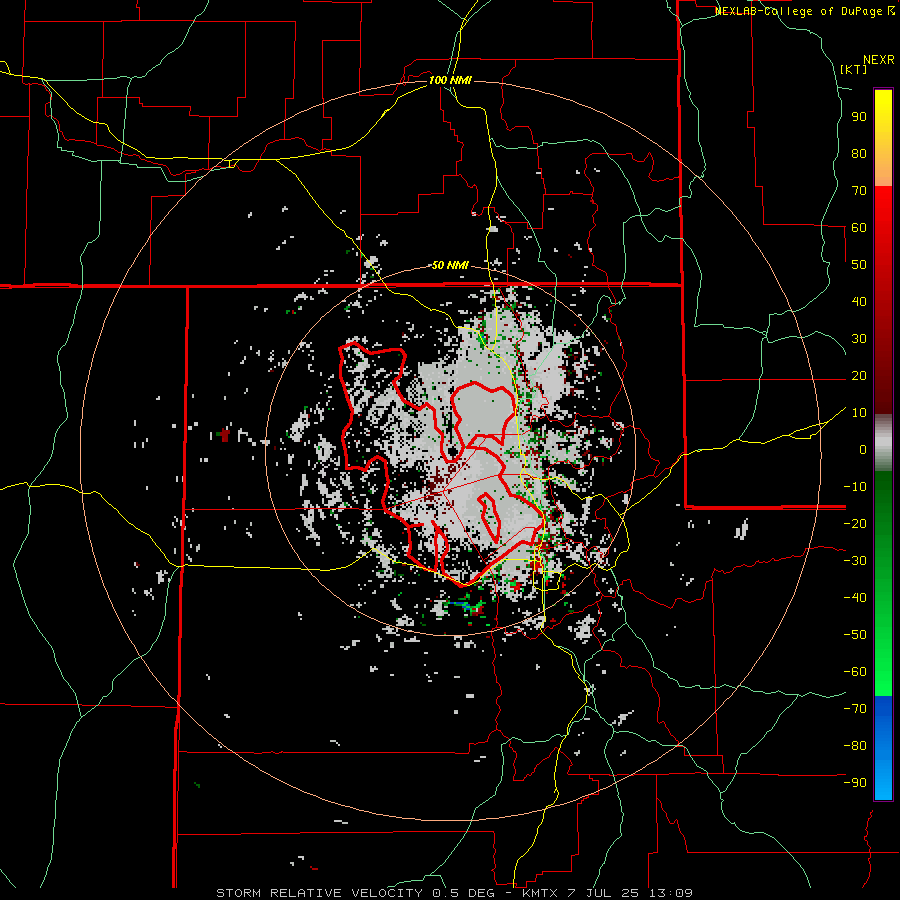Screen dimensions: 900x900
Task: Click the 80 value on the velocity scale
Action: coord(859,154)
